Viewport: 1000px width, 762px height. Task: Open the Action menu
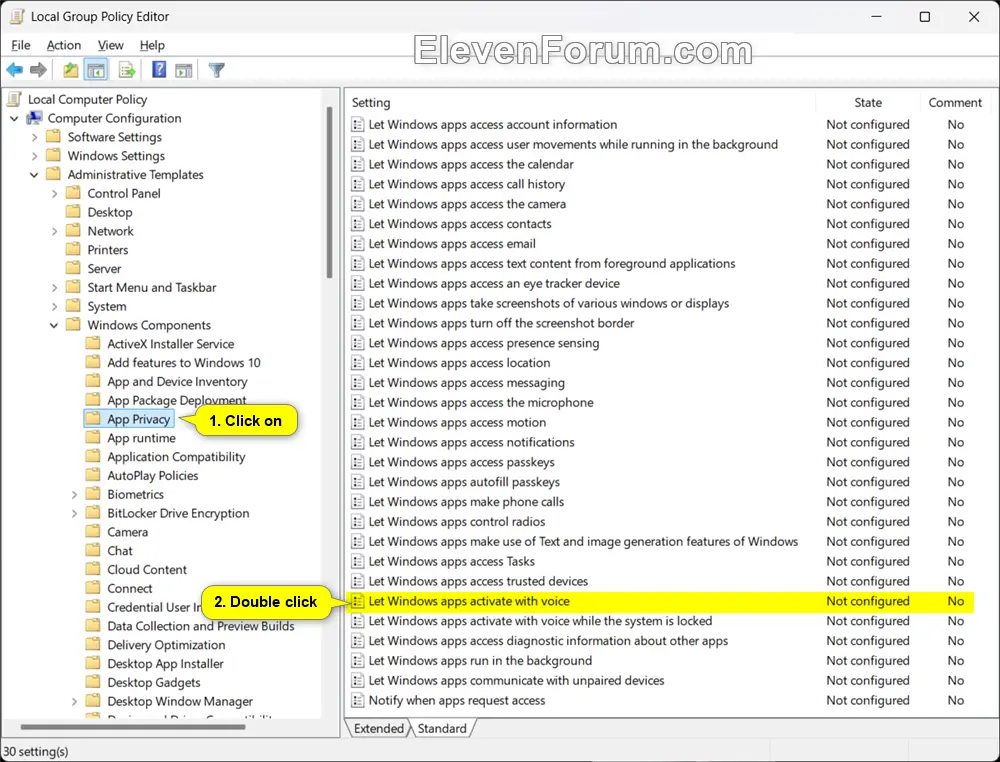pos(64,45)
